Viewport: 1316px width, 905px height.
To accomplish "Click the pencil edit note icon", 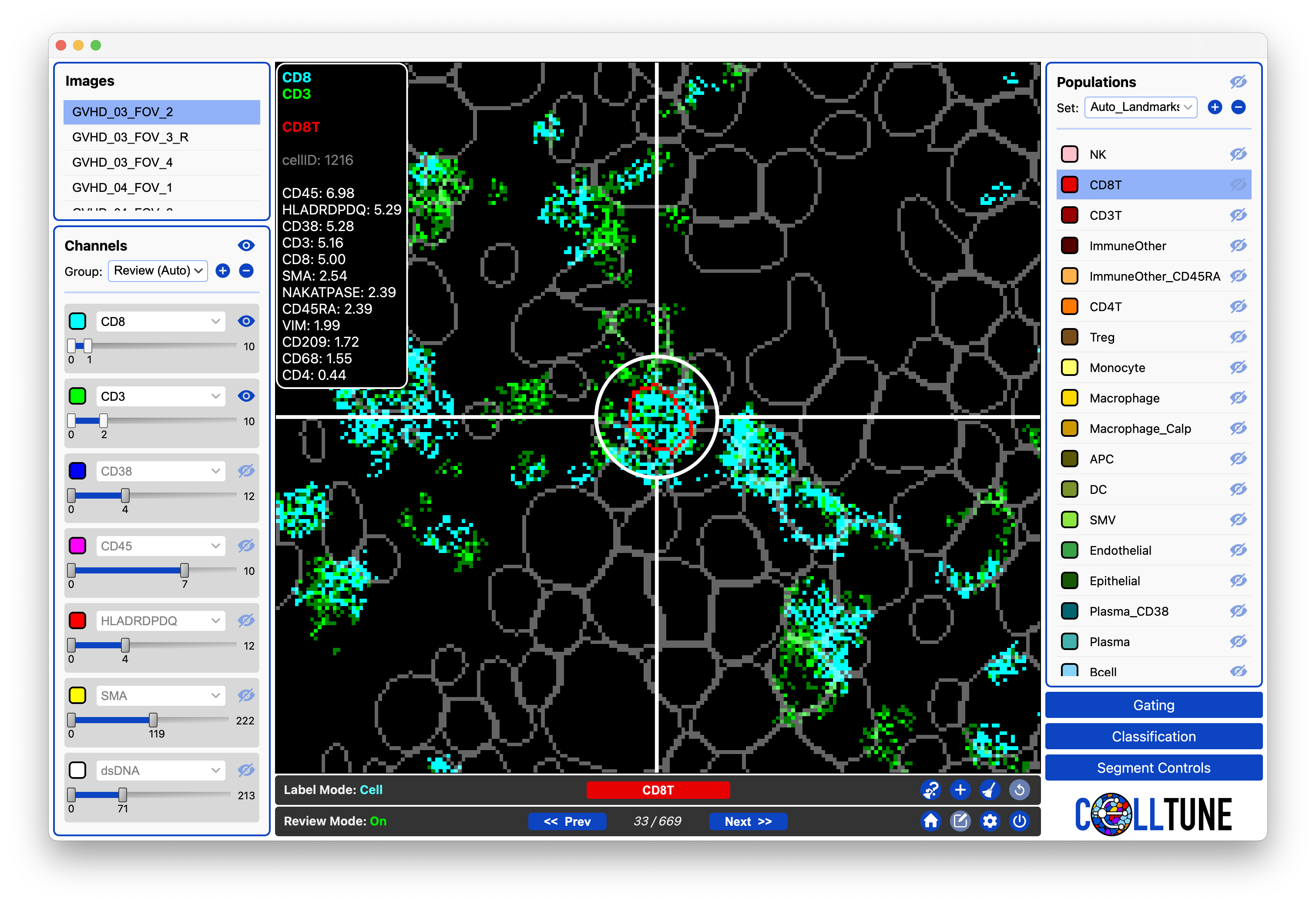I will 960,821.
